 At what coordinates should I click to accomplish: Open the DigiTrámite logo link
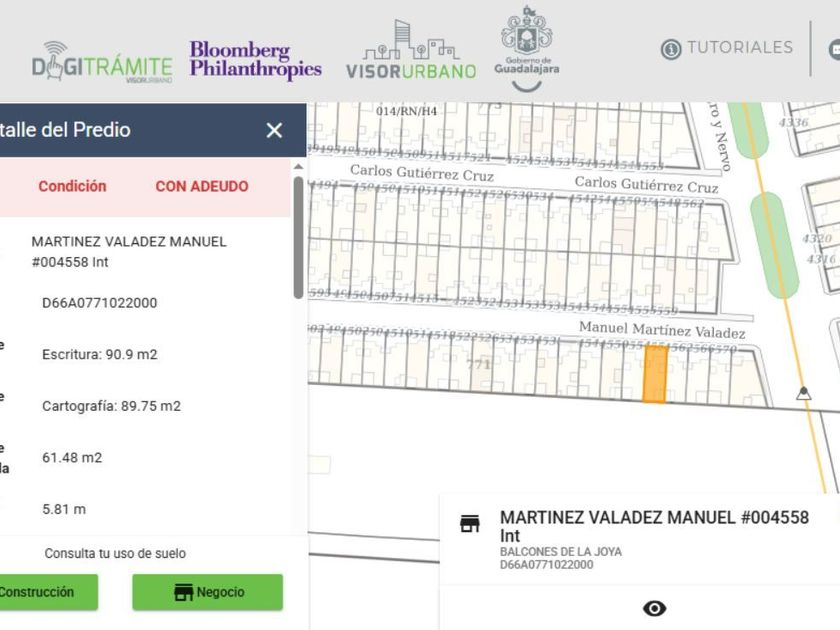coord(102,62)
